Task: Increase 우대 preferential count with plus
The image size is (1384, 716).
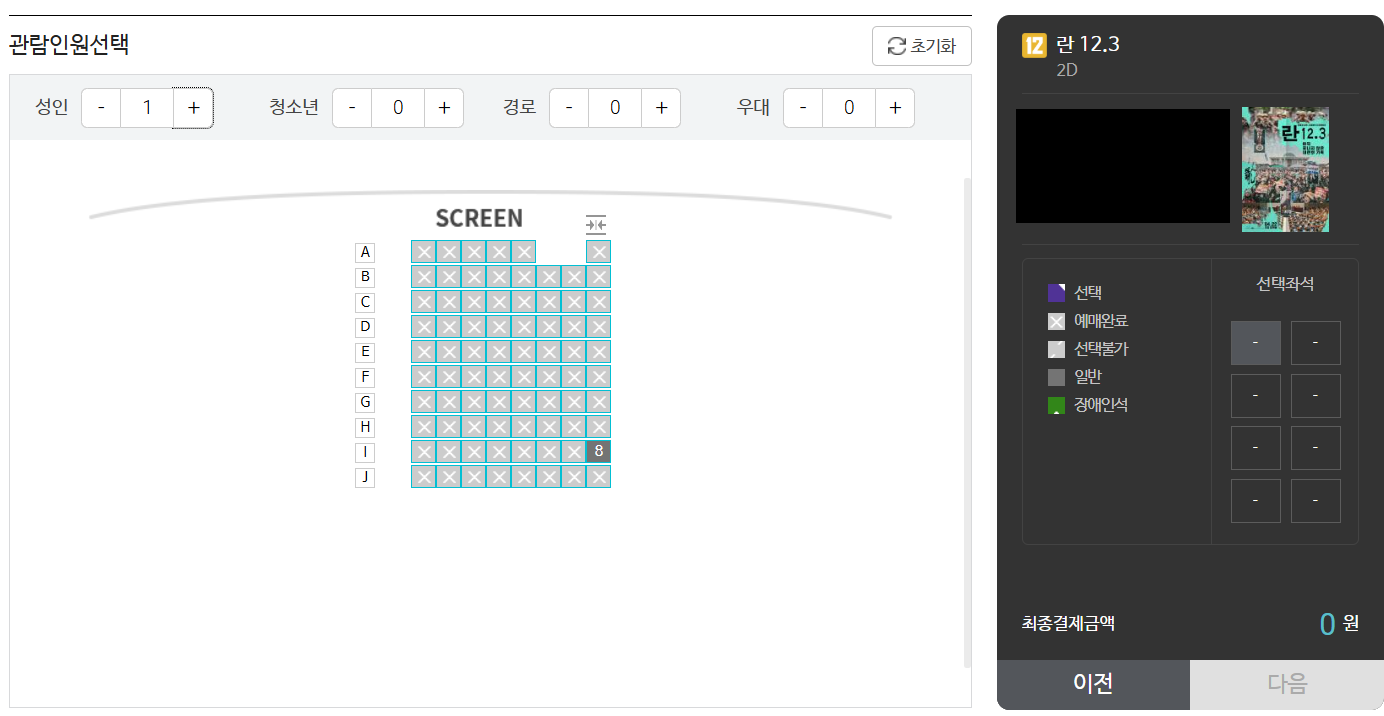Action: [895, 108]
